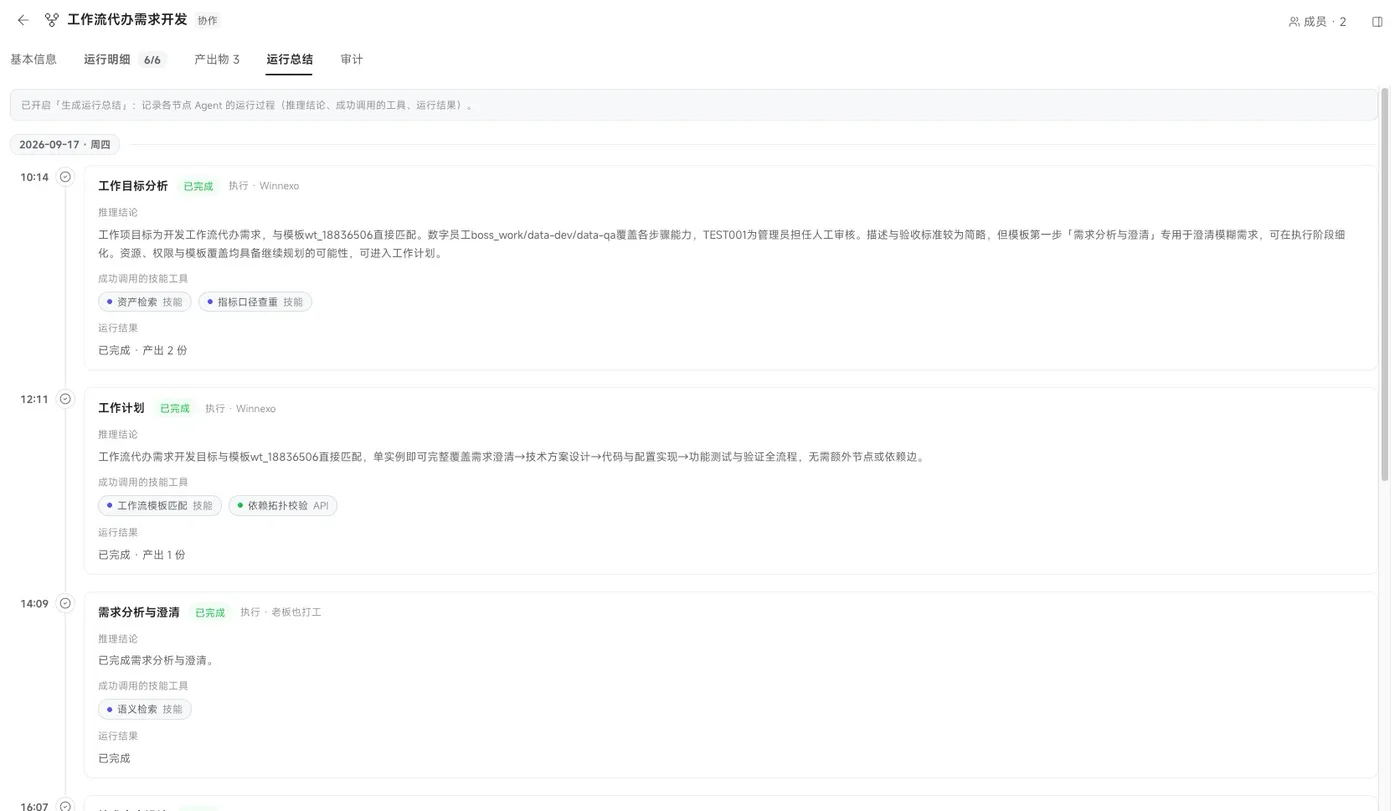Viewport: 1400px width, 811px height.
Task: Click the 已完成 badge beside 需求分析与澄清
Action: point(210,612)
